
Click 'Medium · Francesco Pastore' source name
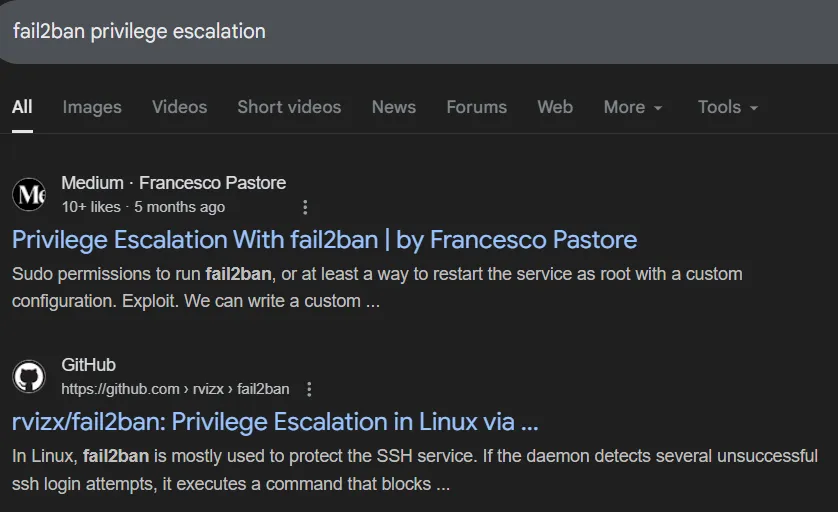173,183
